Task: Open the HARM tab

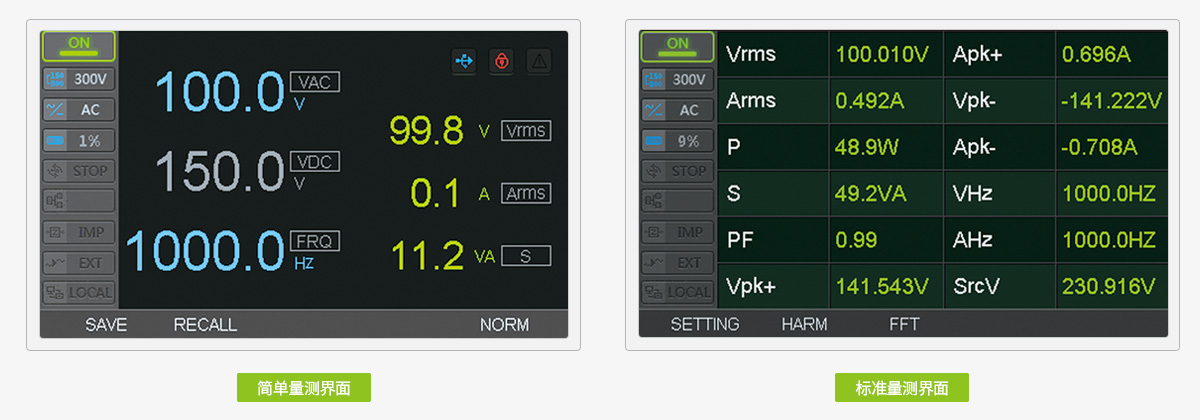Action: [805, 325]
